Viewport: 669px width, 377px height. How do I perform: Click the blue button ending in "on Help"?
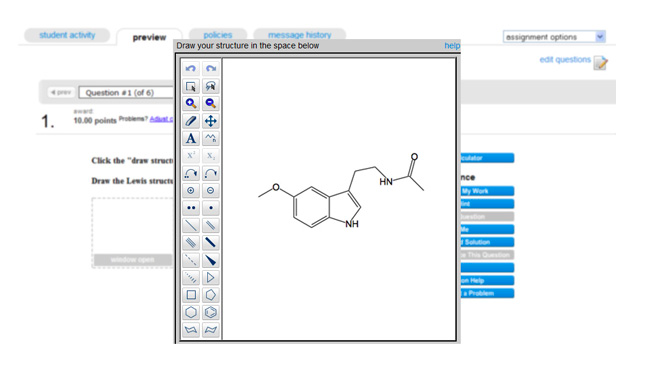(487, 280)
